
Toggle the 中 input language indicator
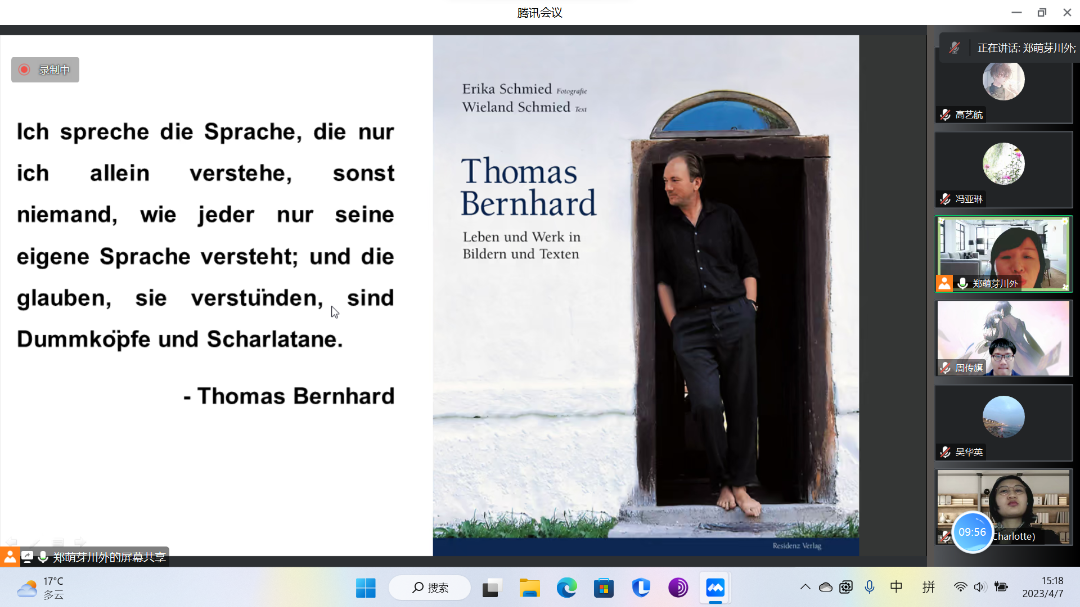pos(896,587)
